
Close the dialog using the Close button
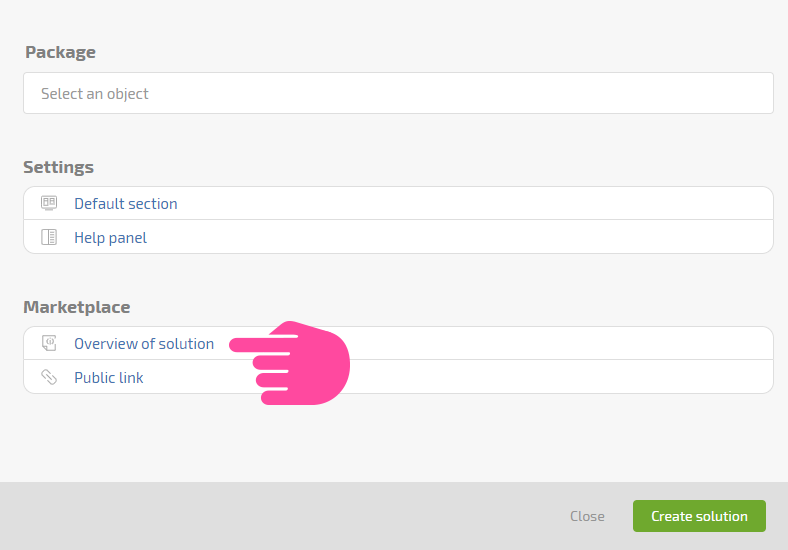(x=587, y=516)
